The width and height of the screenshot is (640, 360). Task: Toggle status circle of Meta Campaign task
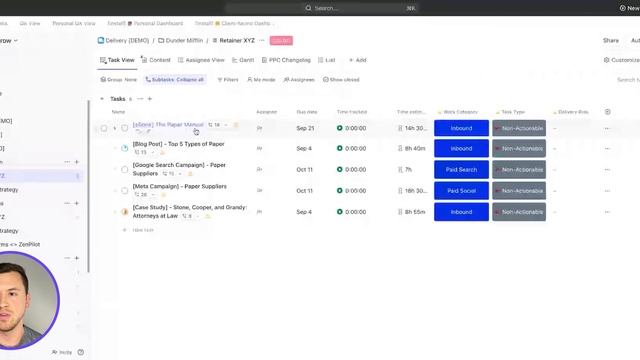click(124, 191)
